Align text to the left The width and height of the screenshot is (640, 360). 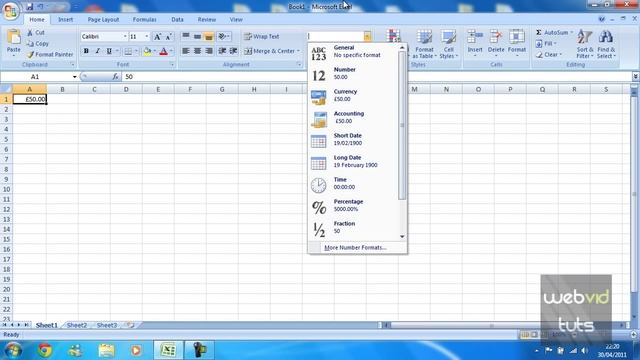pyautogui.click(x=186, y=51)
